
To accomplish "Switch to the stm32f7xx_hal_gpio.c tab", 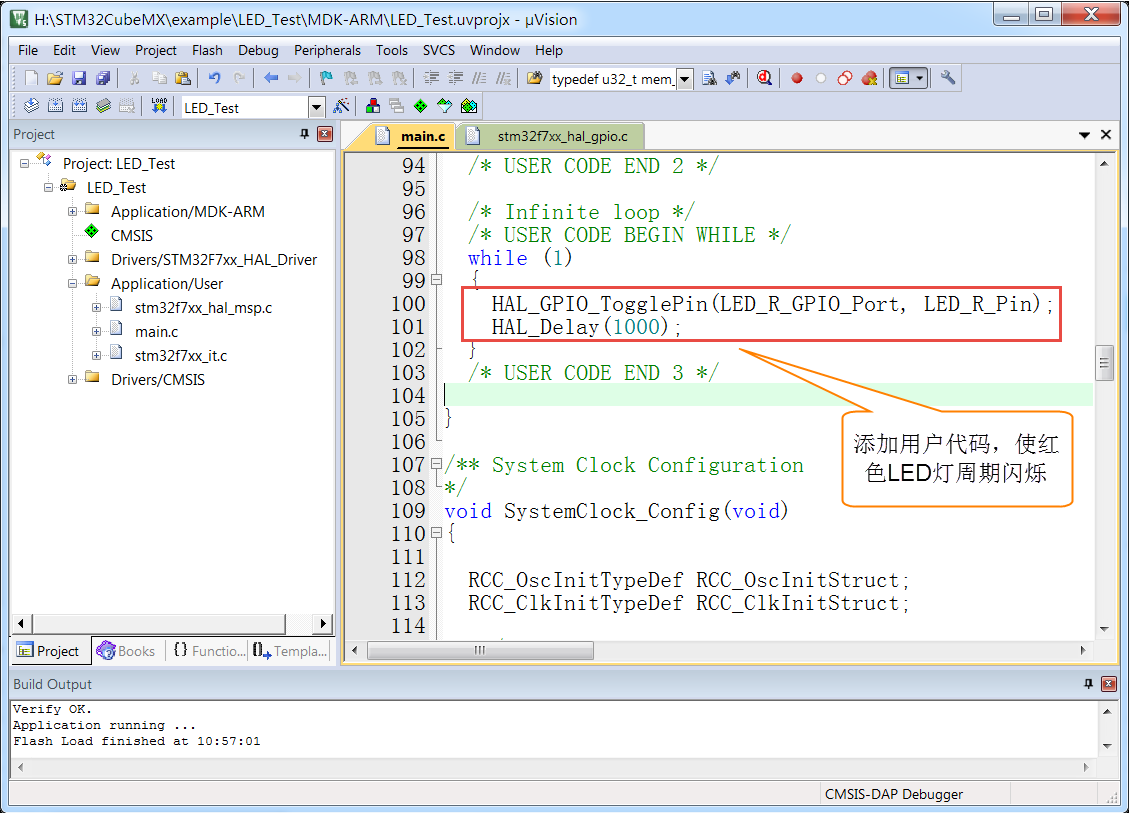I will click(549, 136).
